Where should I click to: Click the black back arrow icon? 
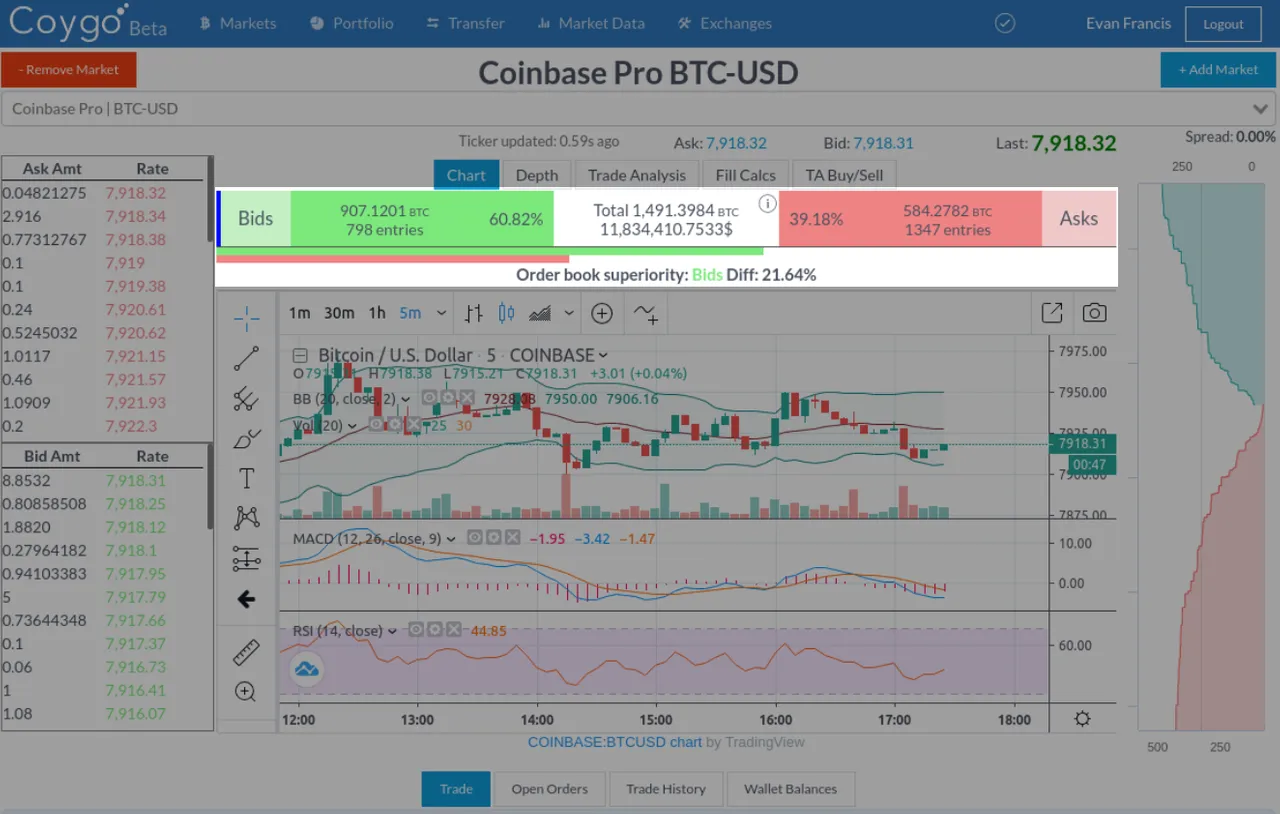246,599
